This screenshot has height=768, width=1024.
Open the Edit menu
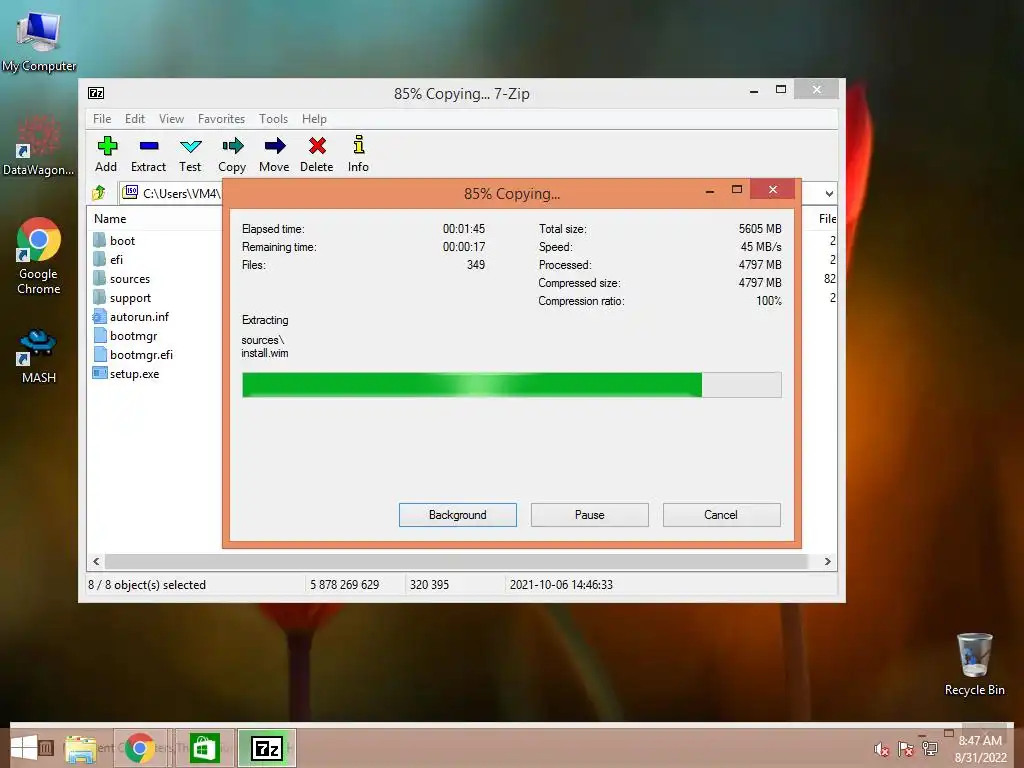tap(135, 119)
